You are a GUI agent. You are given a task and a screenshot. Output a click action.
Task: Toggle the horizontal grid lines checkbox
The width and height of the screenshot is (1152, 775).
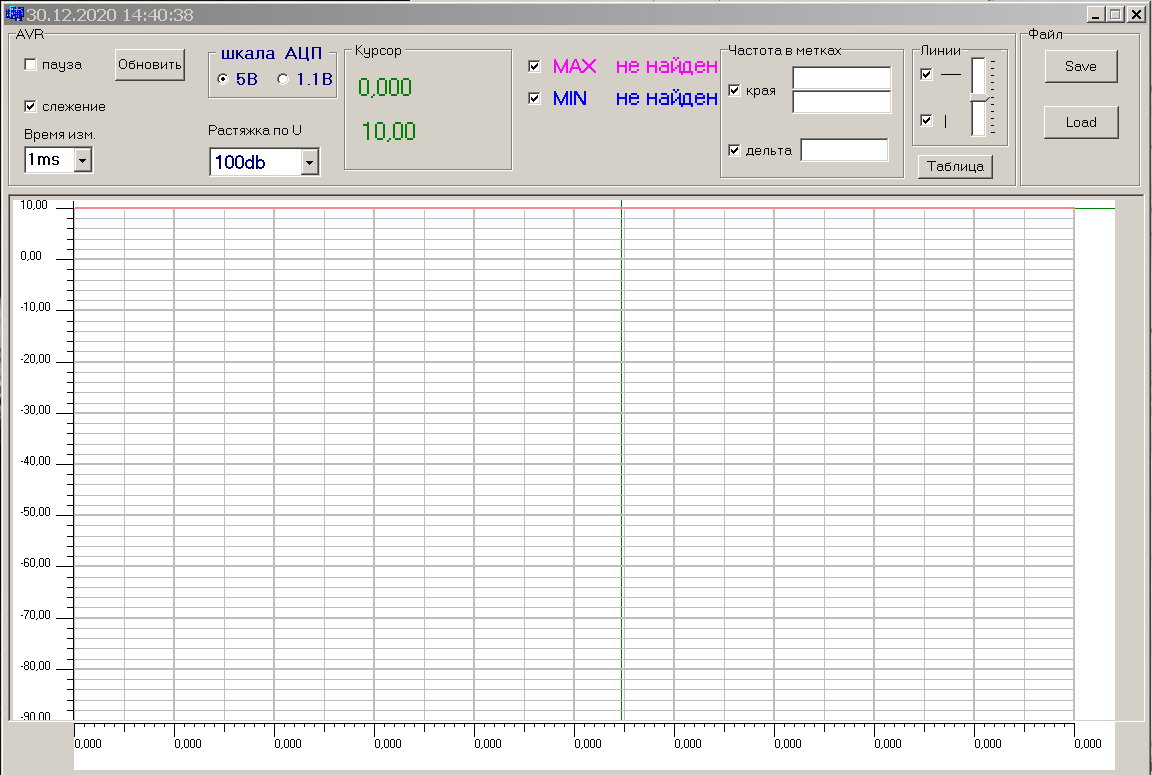coord(926,74)
